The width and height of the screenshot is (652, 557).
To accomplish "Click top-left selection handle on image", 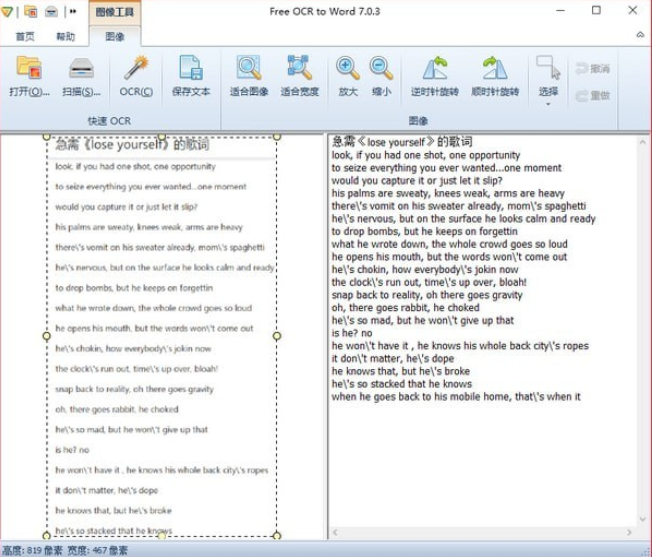I will pos(47,136).
